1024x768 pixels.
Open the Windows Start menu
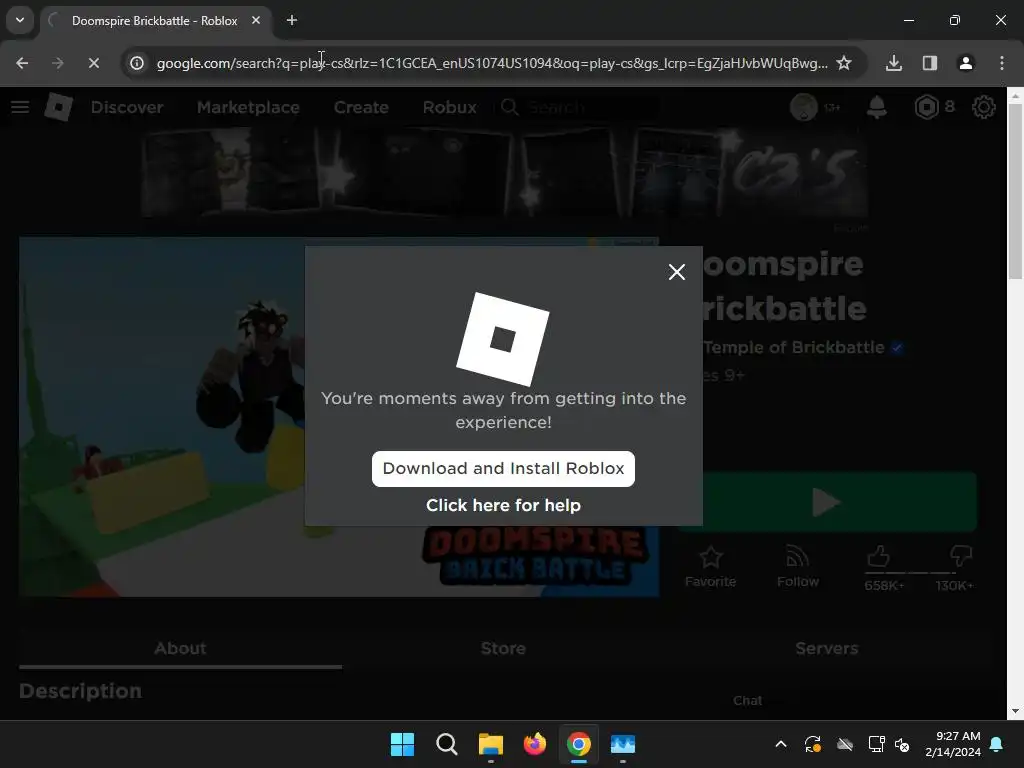tap(402, 744)
